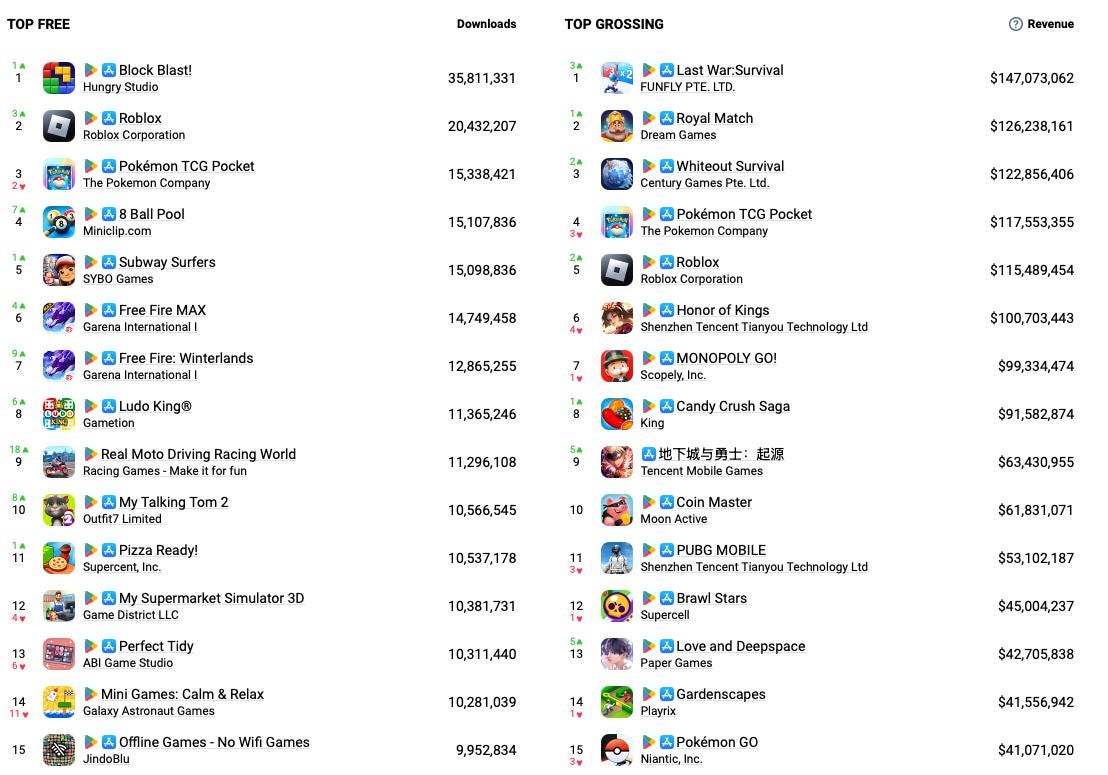Open Hungry Studio publisher link
This screenshot has width=1108, height=775.
[x=120, y=87]
